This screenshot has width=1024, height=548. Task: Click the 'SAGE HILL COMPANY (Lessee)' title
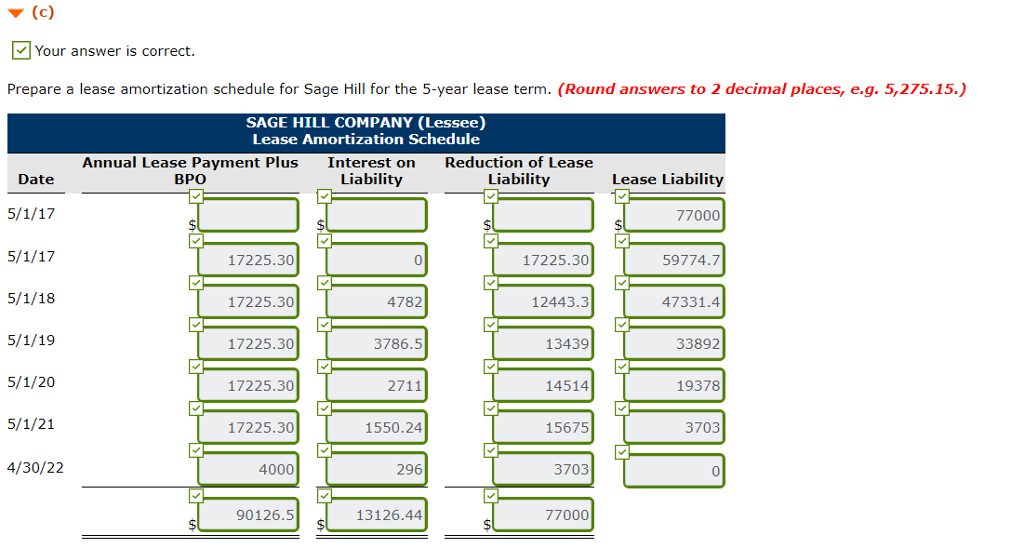(x=366, y=122)
